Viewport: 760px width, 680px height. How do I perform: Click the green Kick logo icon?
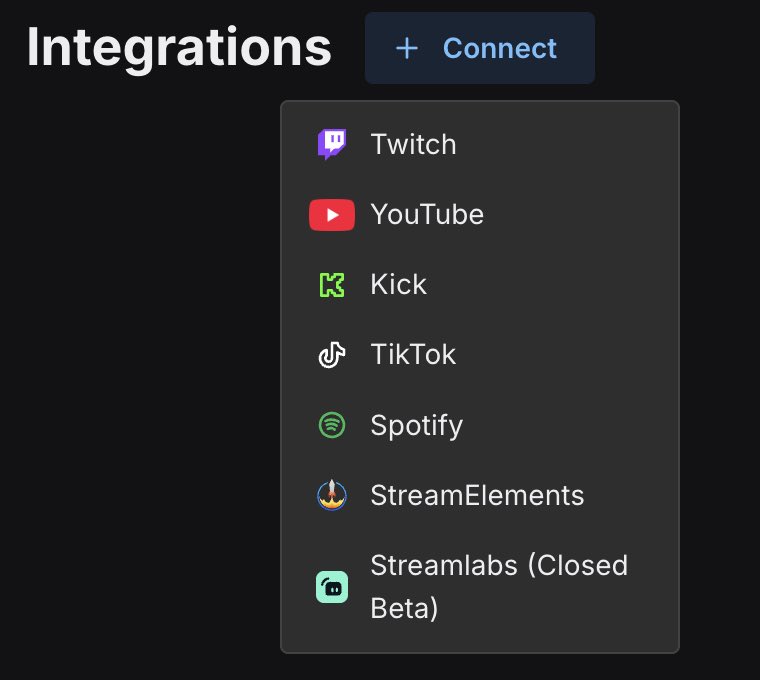pyautogui.click(x=332, y=285)
